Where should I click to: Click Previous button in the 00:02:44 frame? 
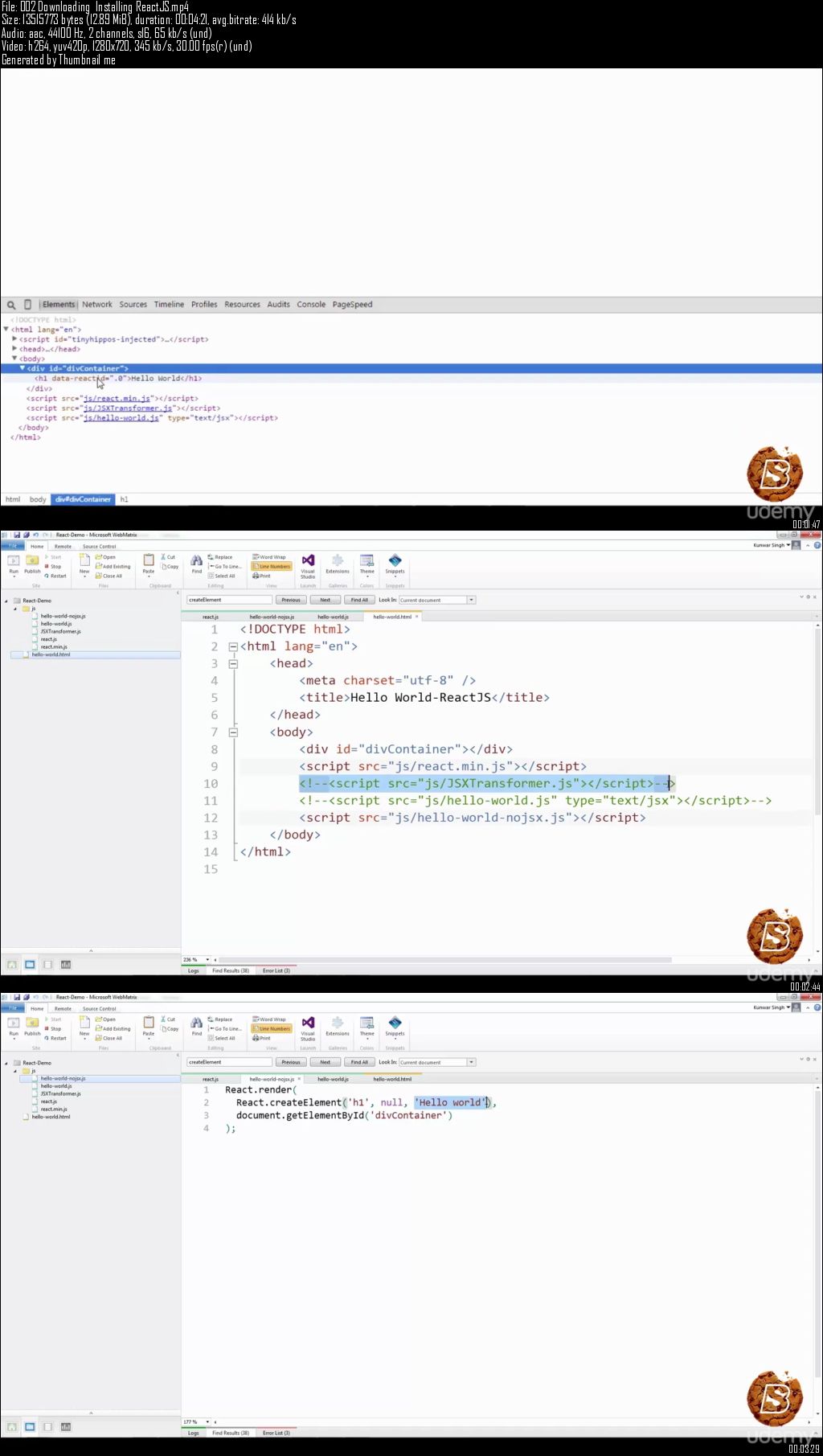291,600
